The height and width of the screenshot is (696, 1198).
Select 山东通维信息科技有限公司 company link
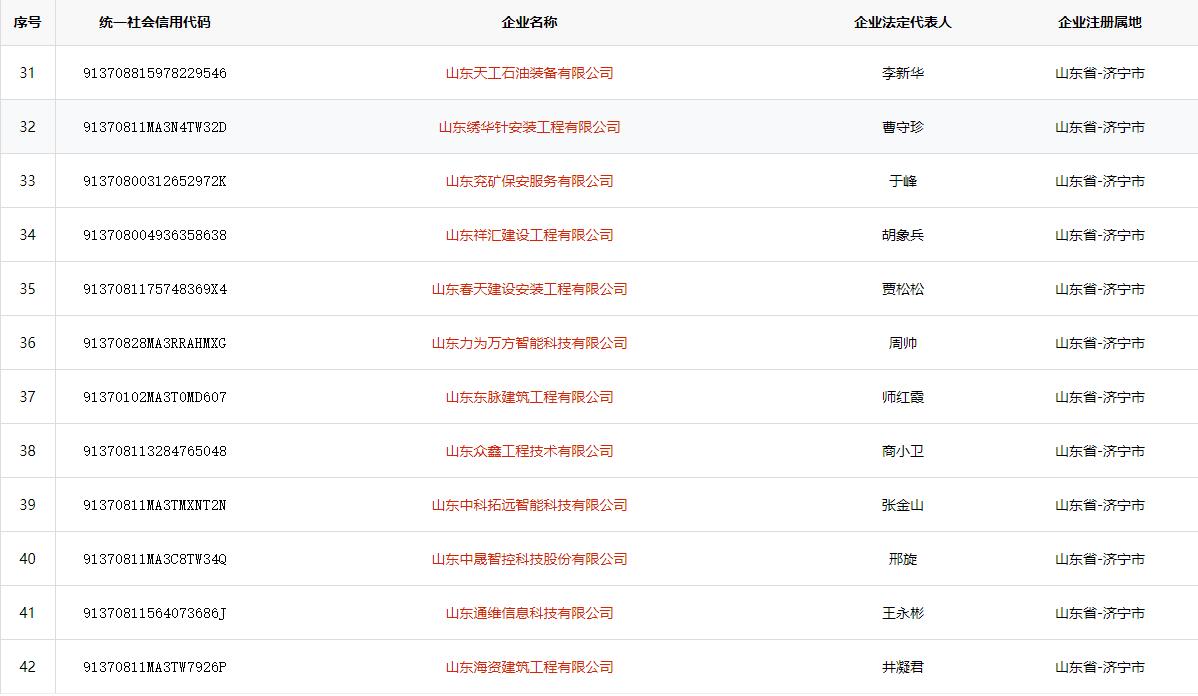coord(529,613)
